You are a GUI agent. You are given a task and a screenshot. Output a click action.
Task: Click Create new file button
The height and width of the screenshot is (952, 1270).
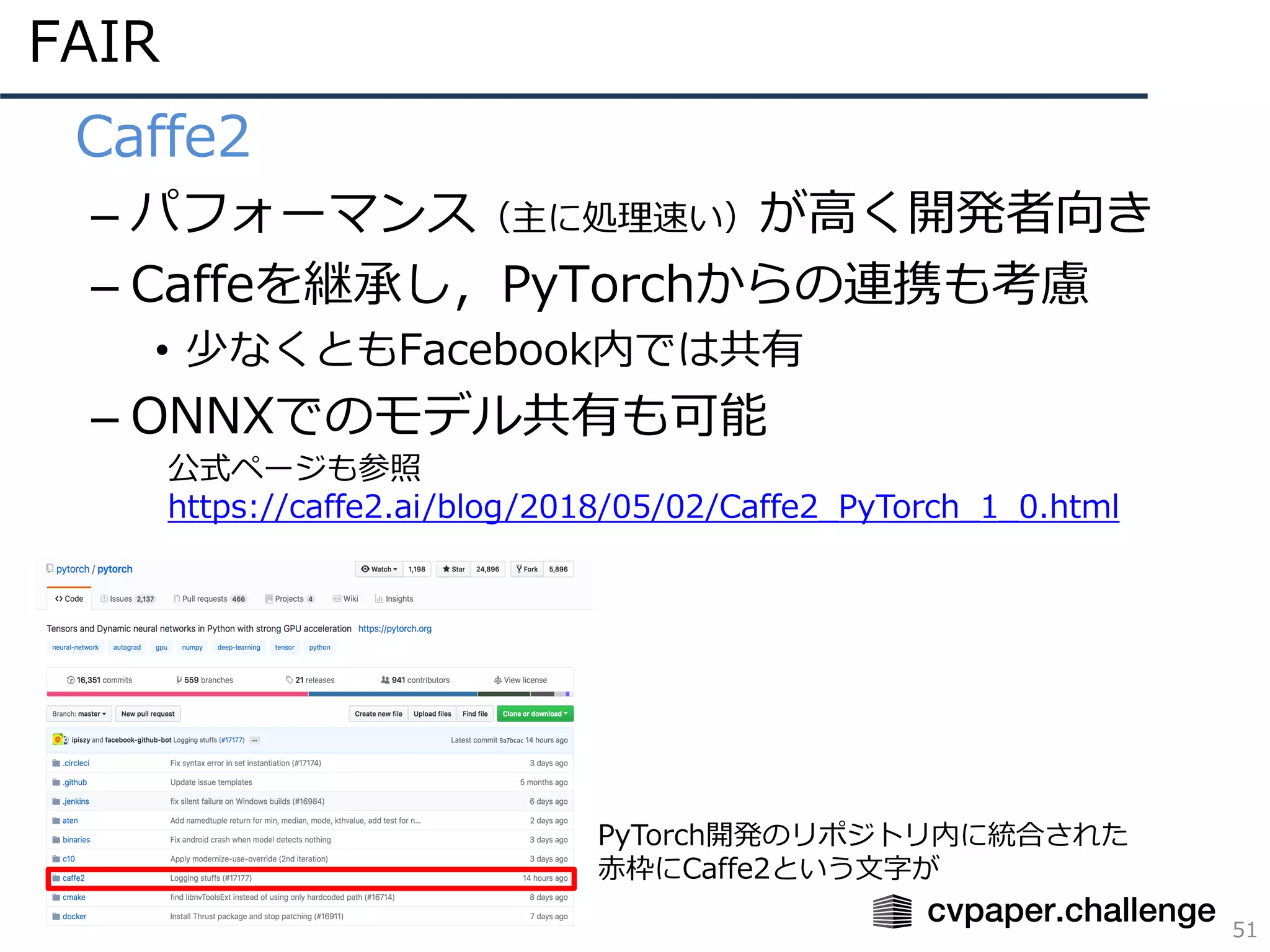tap(378, 714)
